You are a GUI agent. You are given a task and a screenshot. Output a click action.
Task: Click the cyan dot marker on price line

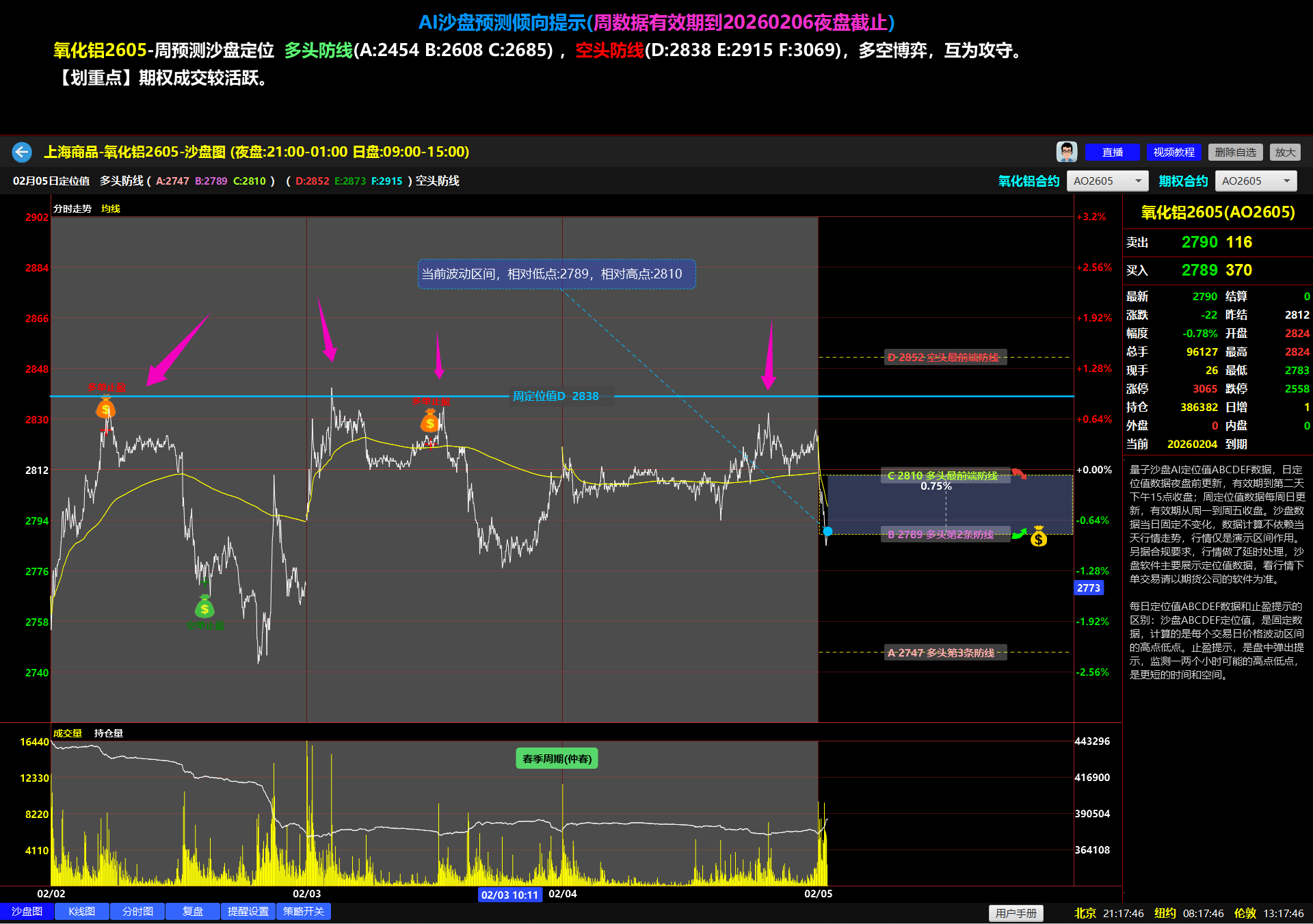(827, 531)
